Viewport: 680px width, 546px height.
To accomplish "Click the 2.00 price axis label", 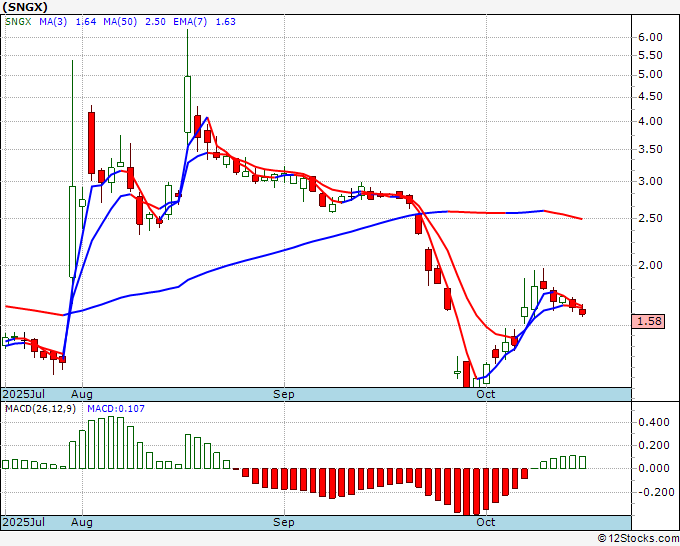I will pyautogui.click(x=650, y=265).
